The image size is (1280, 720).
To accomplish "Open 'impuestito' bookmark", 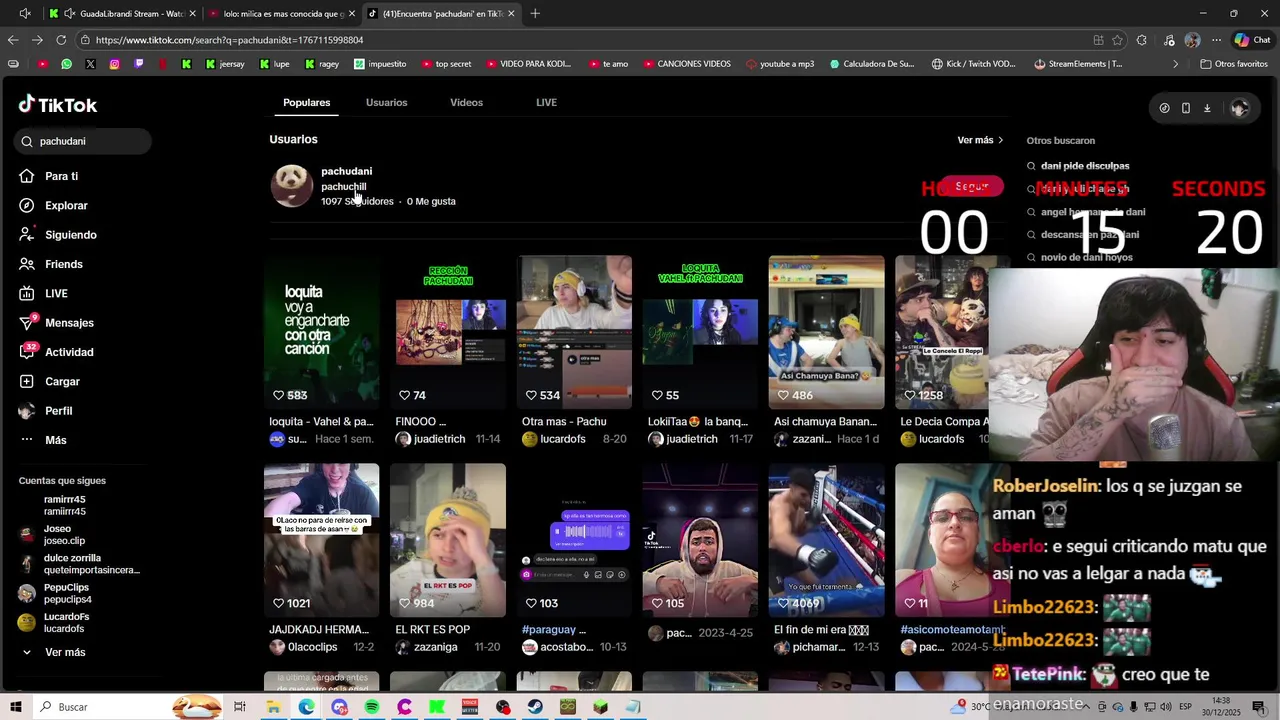I will 380,64.
